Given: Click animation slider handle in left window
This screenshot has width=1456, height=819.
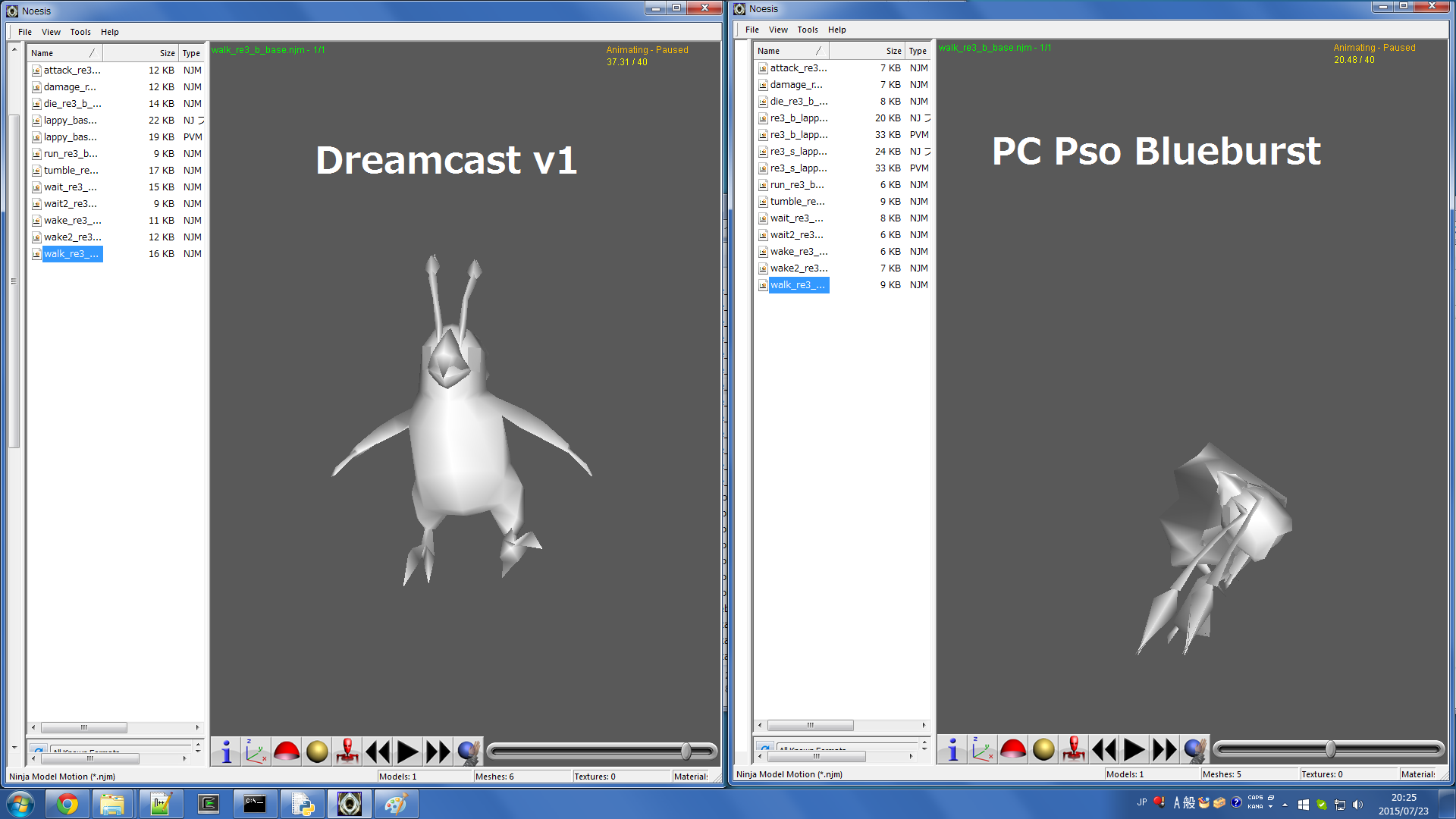Looking at the screenshot, I should [x=686, y=752].
